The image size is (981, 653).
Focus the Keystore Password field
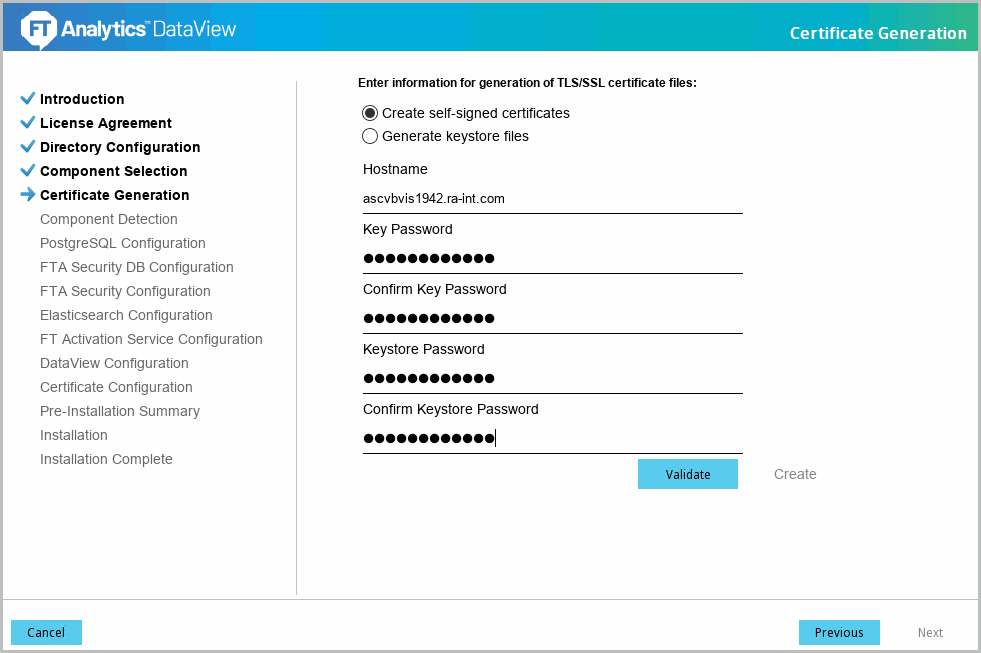pyautogui.click(x=552, y=379)
